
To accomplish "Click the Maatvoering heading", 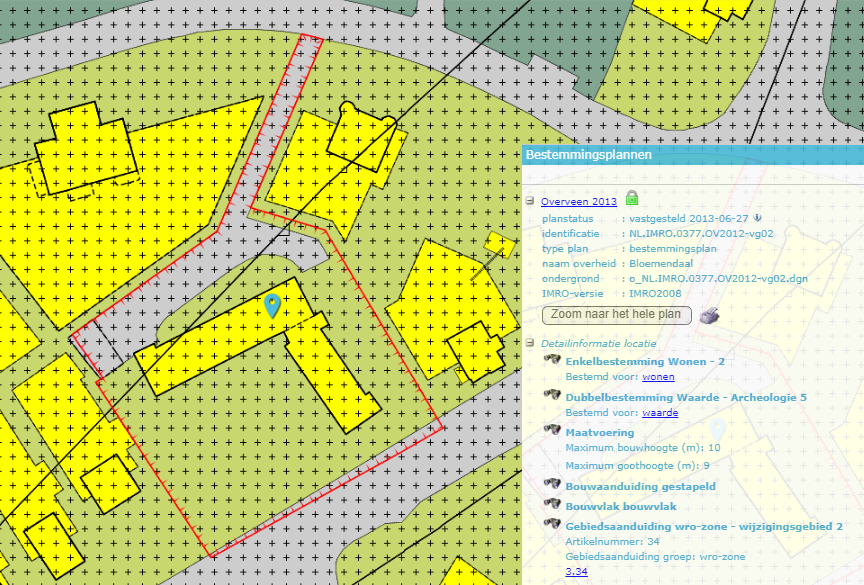I will tap(600, 432).
